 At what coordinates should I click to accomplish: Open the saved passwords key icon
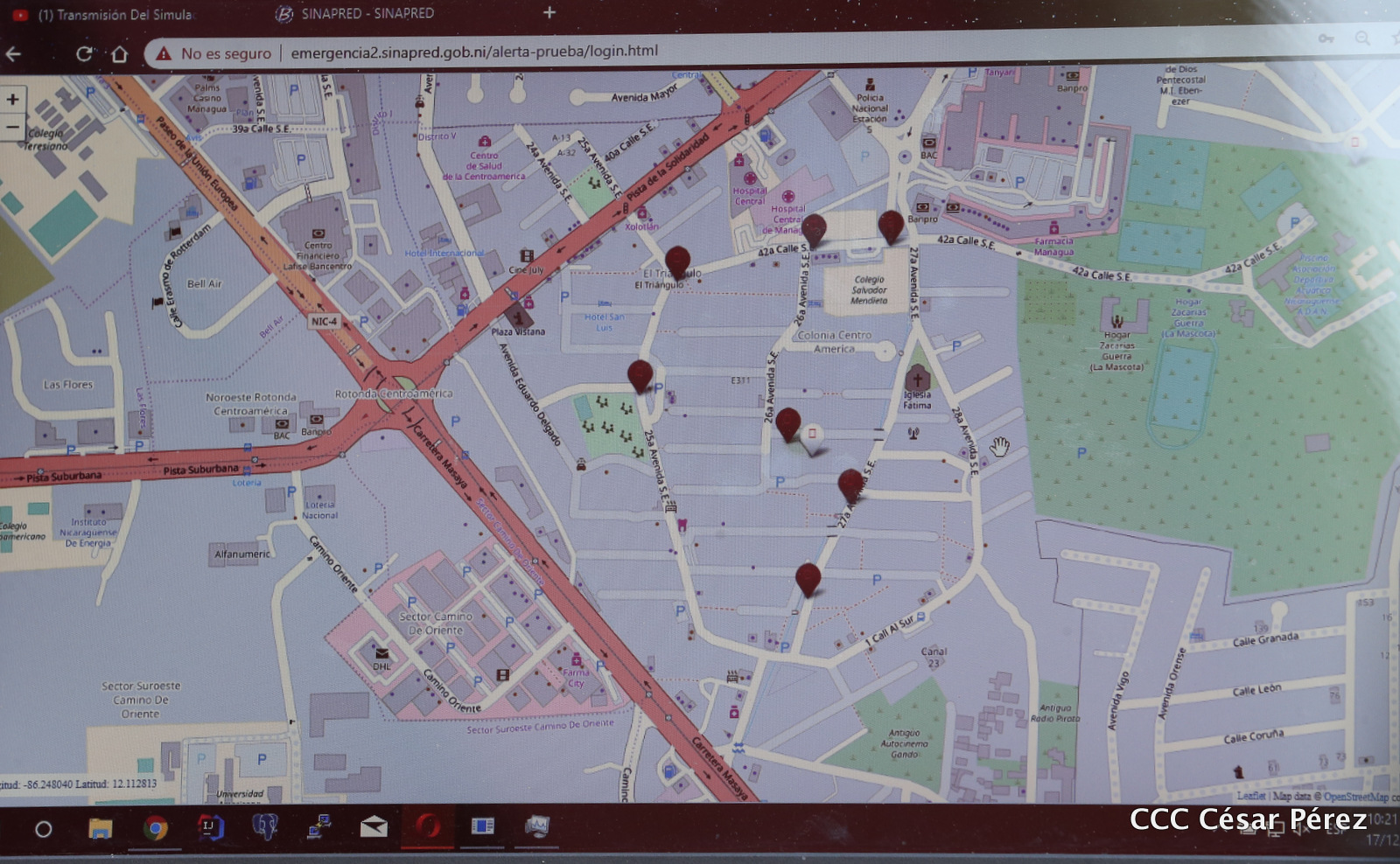(x=1326, y=38)
